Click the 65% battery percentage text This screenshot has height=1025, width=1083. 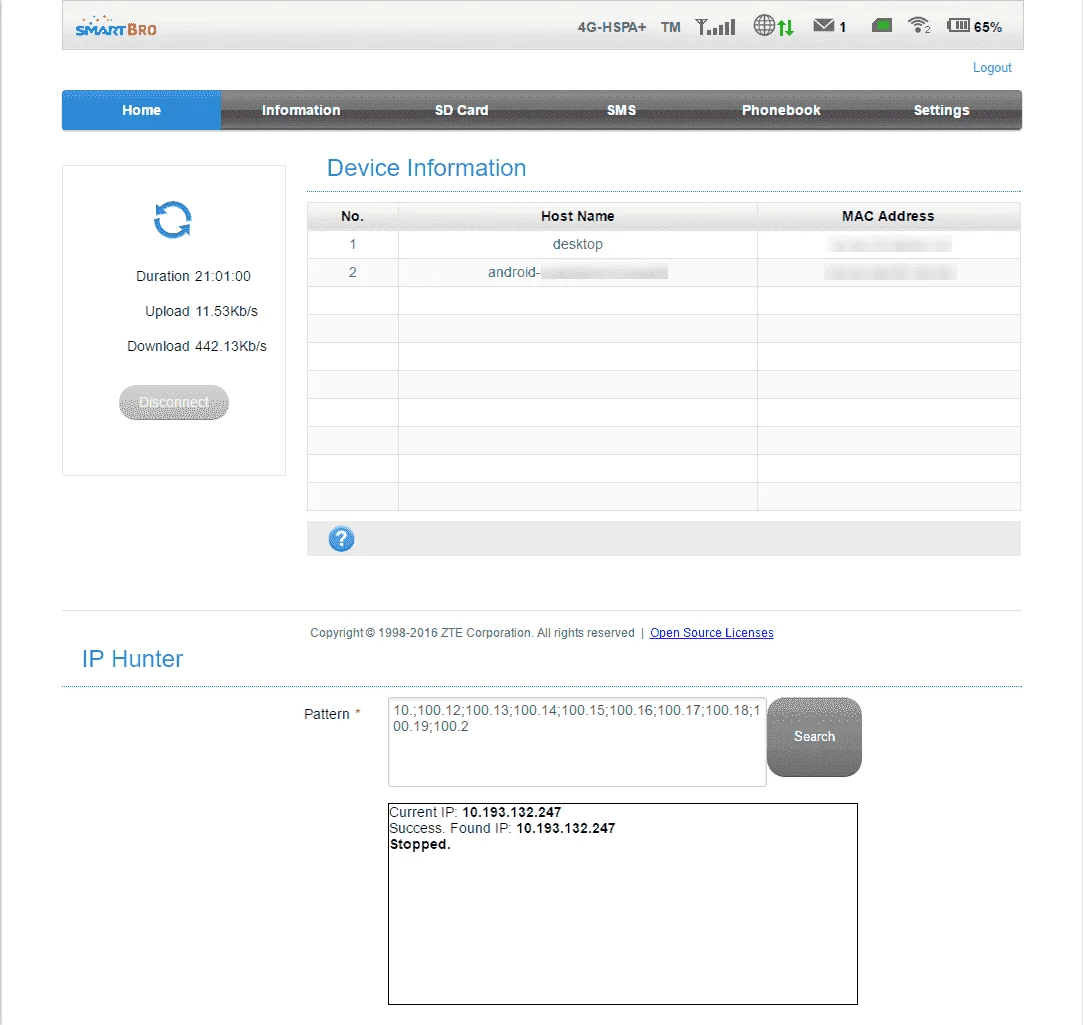988,27
